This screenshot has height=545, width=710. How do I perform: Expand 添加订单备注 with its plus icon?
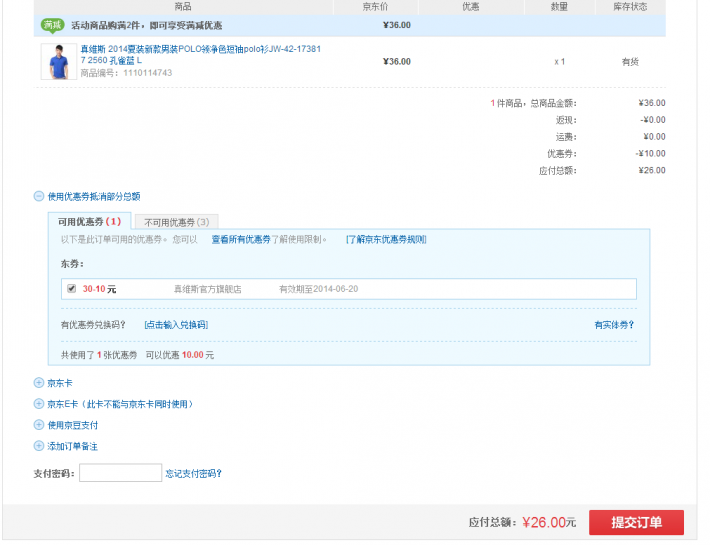[x=39, y=446]
